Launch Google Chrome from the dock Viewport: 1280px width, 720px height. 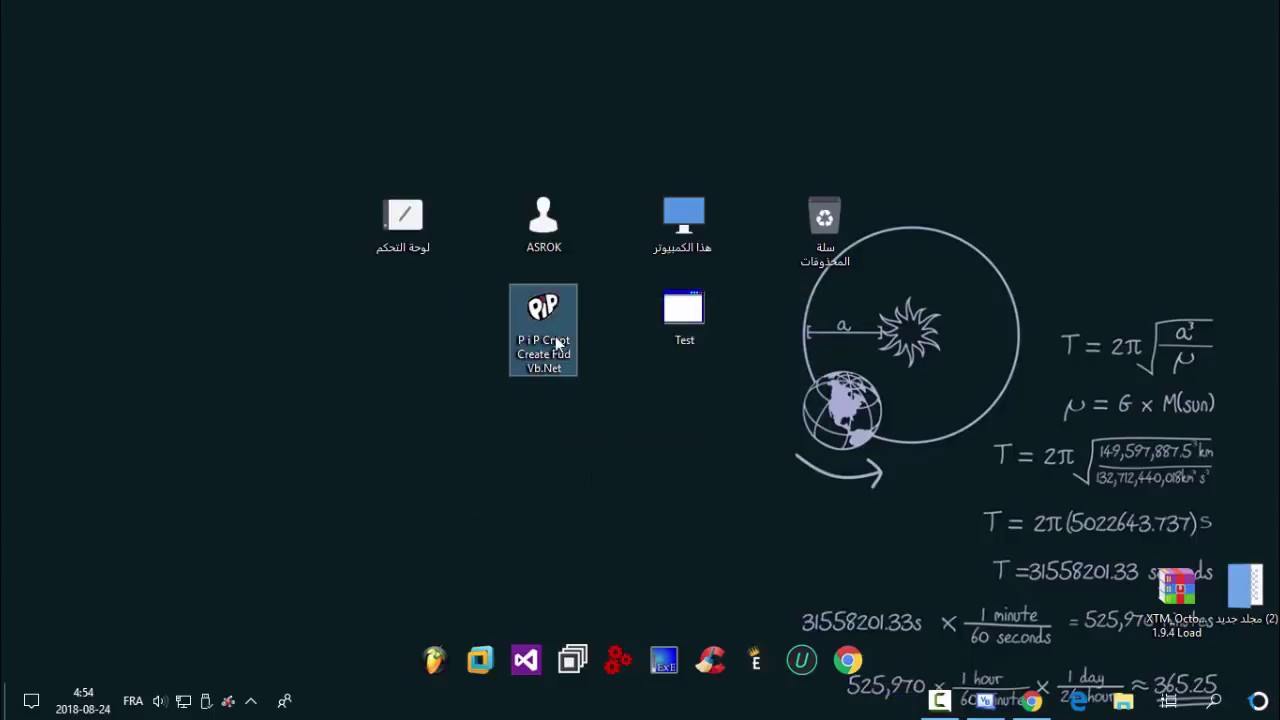(x=848, y=660)
